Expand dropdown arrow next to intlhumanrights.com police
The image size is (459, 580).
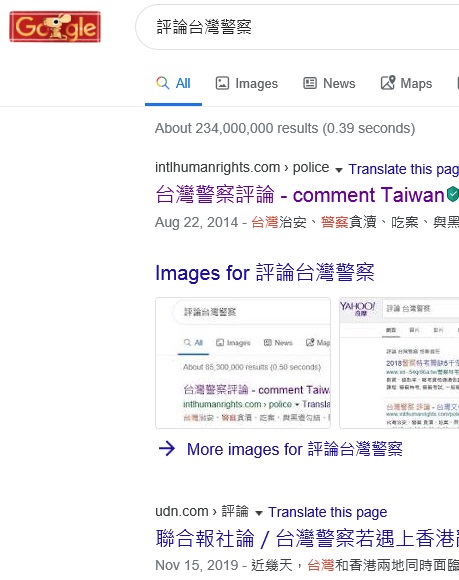(338, 170)
